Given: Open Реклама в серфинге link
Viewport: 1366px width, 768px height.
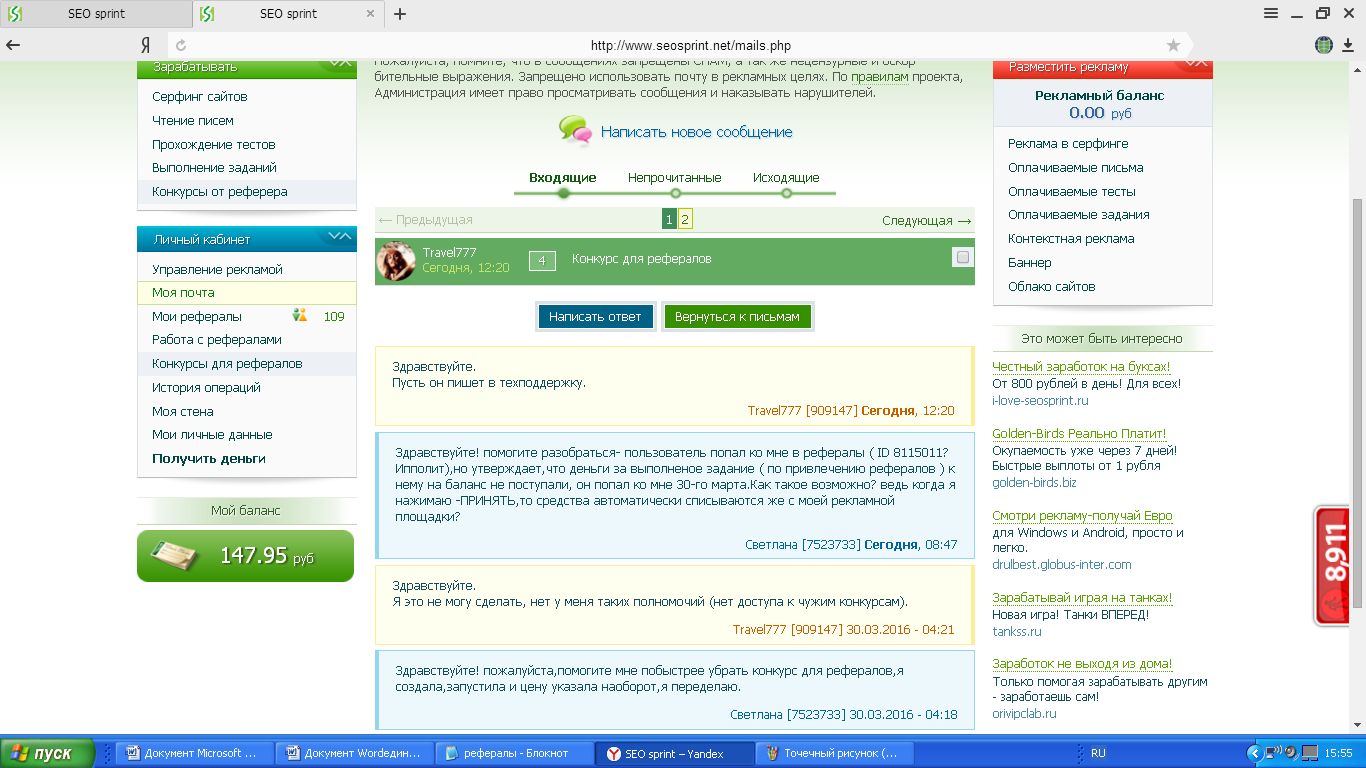Looking at the screenshot, I should point(1068,144).
